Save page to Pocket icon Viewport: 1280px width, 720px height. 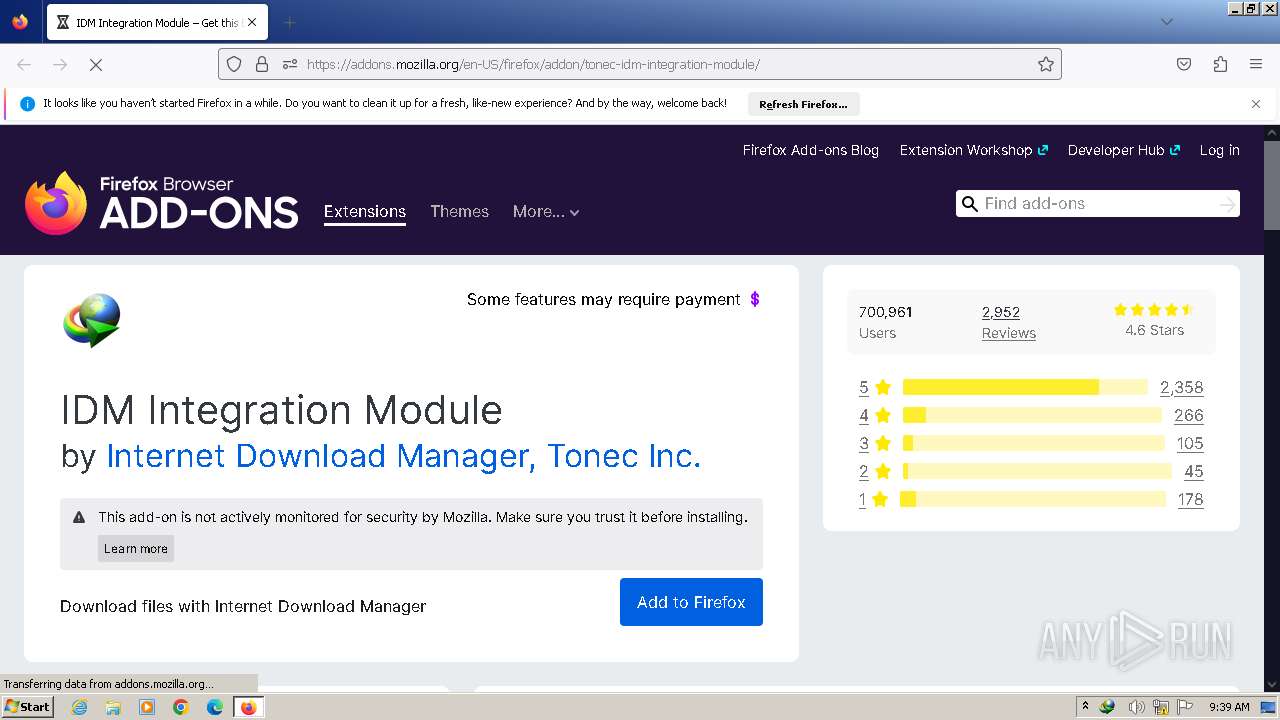coord(1184,64)
